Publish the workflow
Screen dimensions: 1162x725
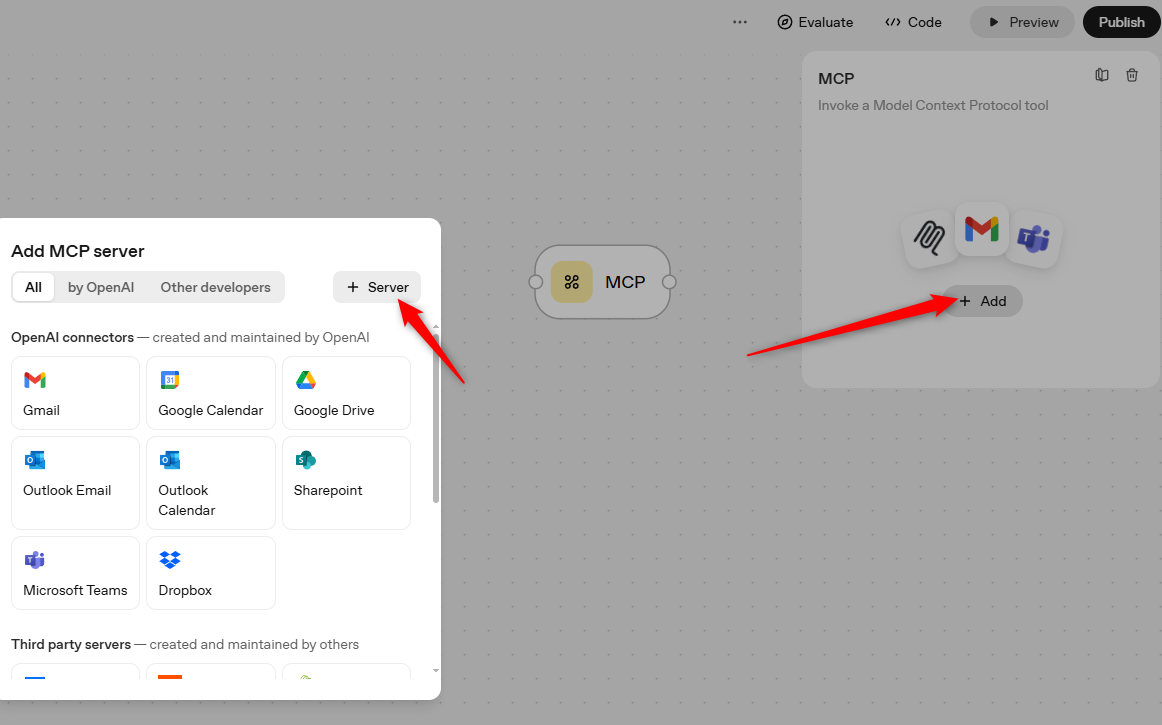[x=1121, y=22]
